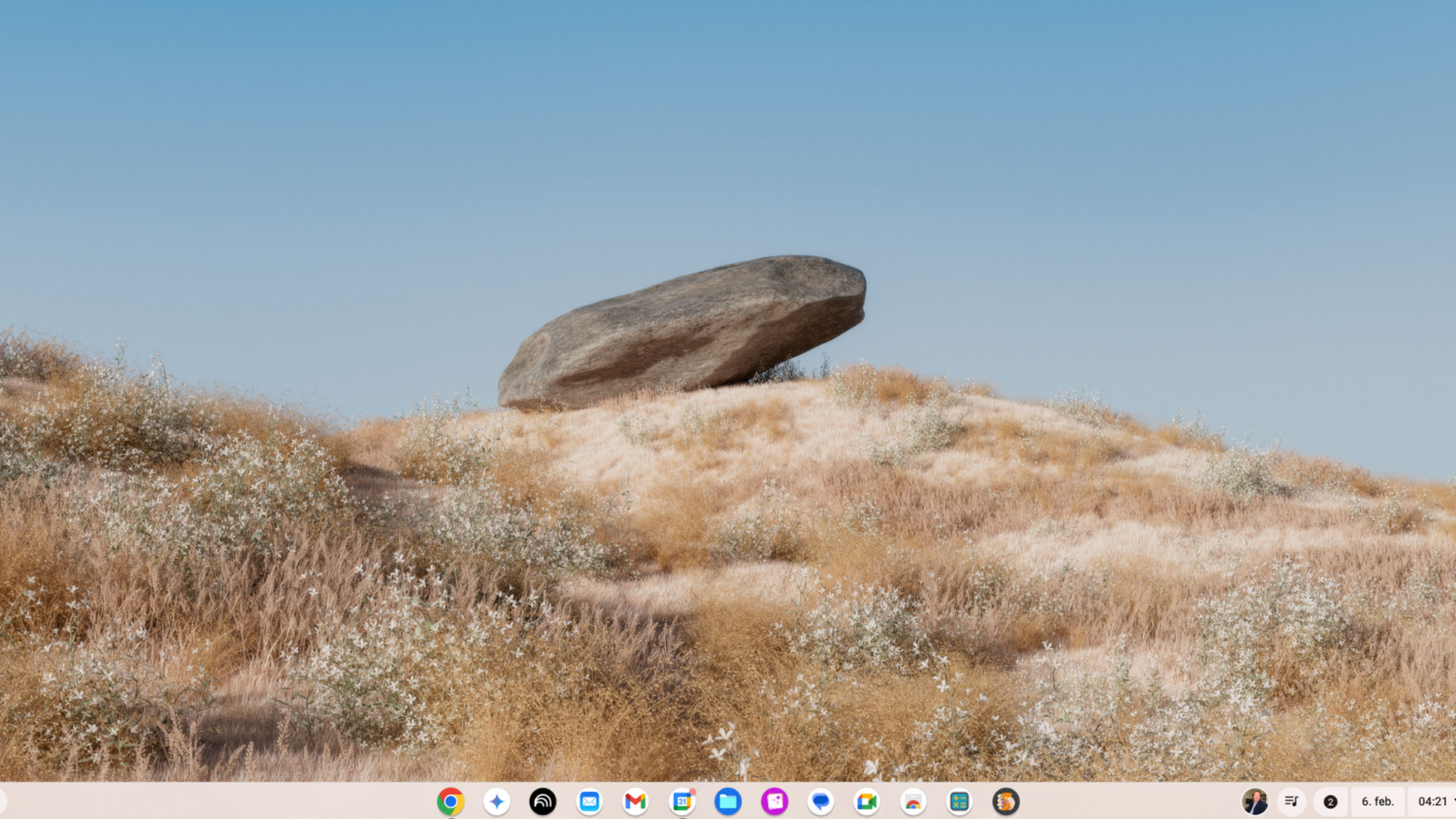This screenshot has height=819, width=1456.
Task: Start Google Meet from the shelf
Action: pyautogui.click(x=867, y=802)
